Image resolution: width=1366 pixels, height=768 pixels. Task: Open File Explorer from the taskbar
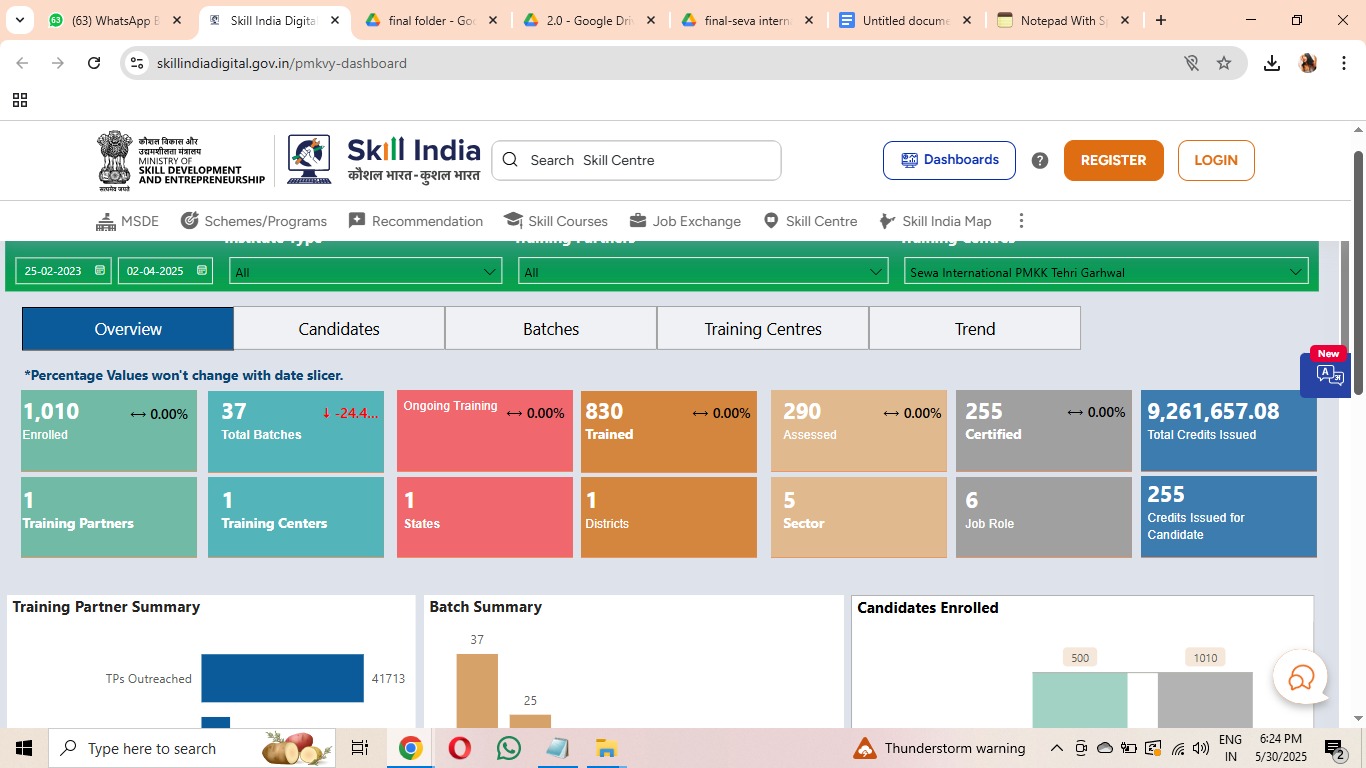(x=606, y=748)
